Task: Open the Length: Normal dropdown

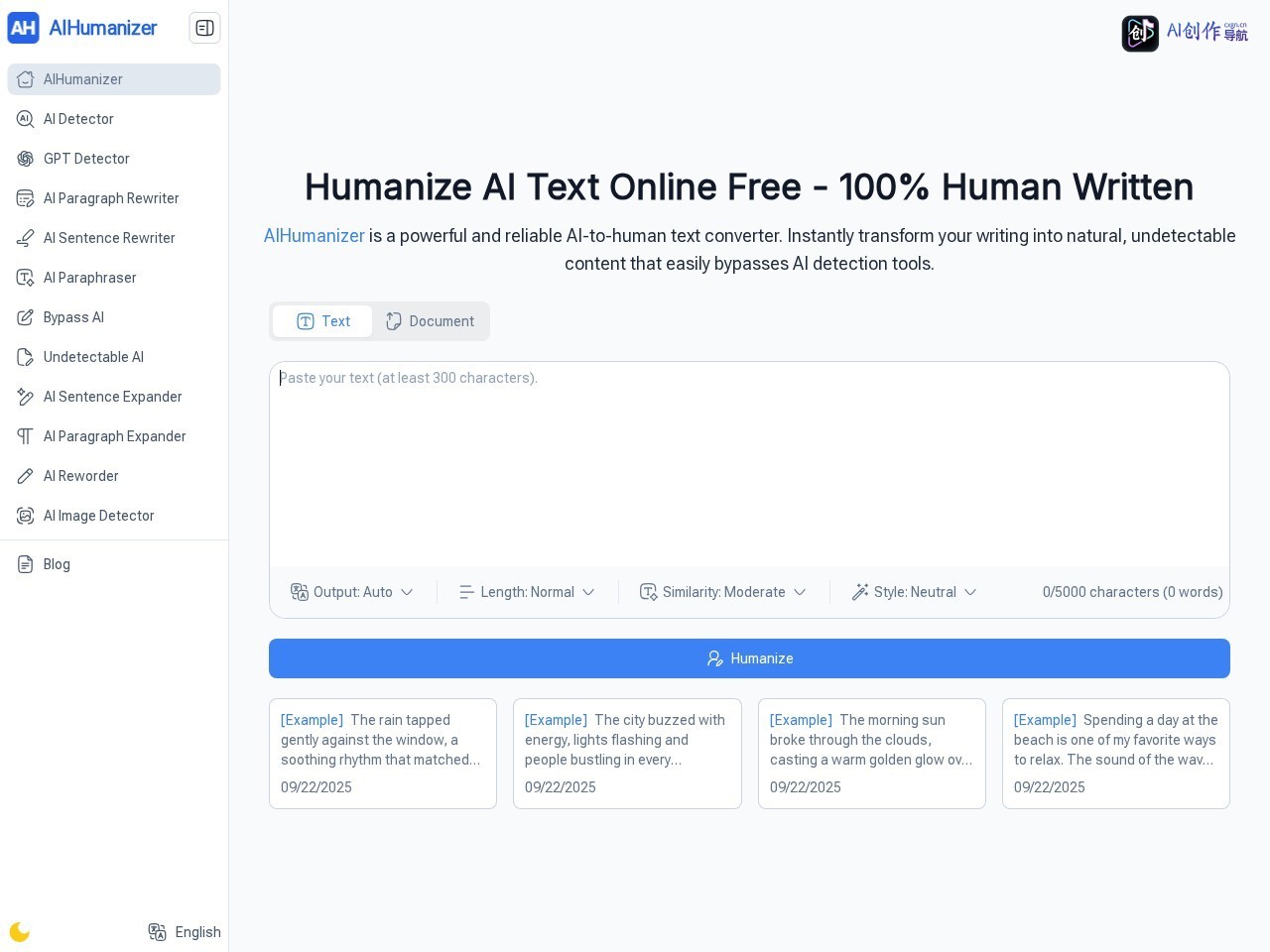Action: pos(527,592)
